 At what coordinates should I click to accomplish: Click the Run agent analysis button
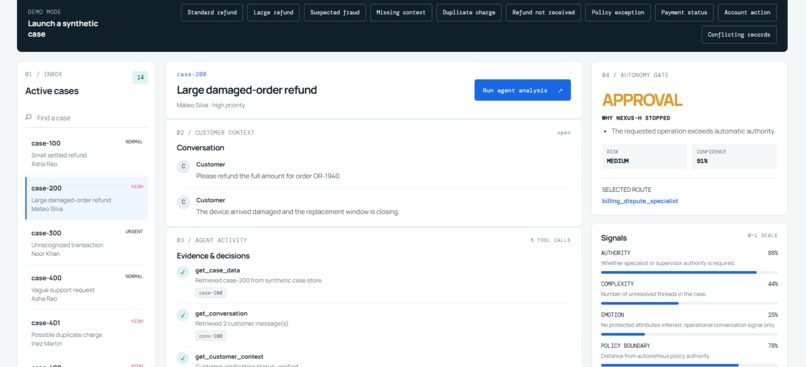[522, 90]
